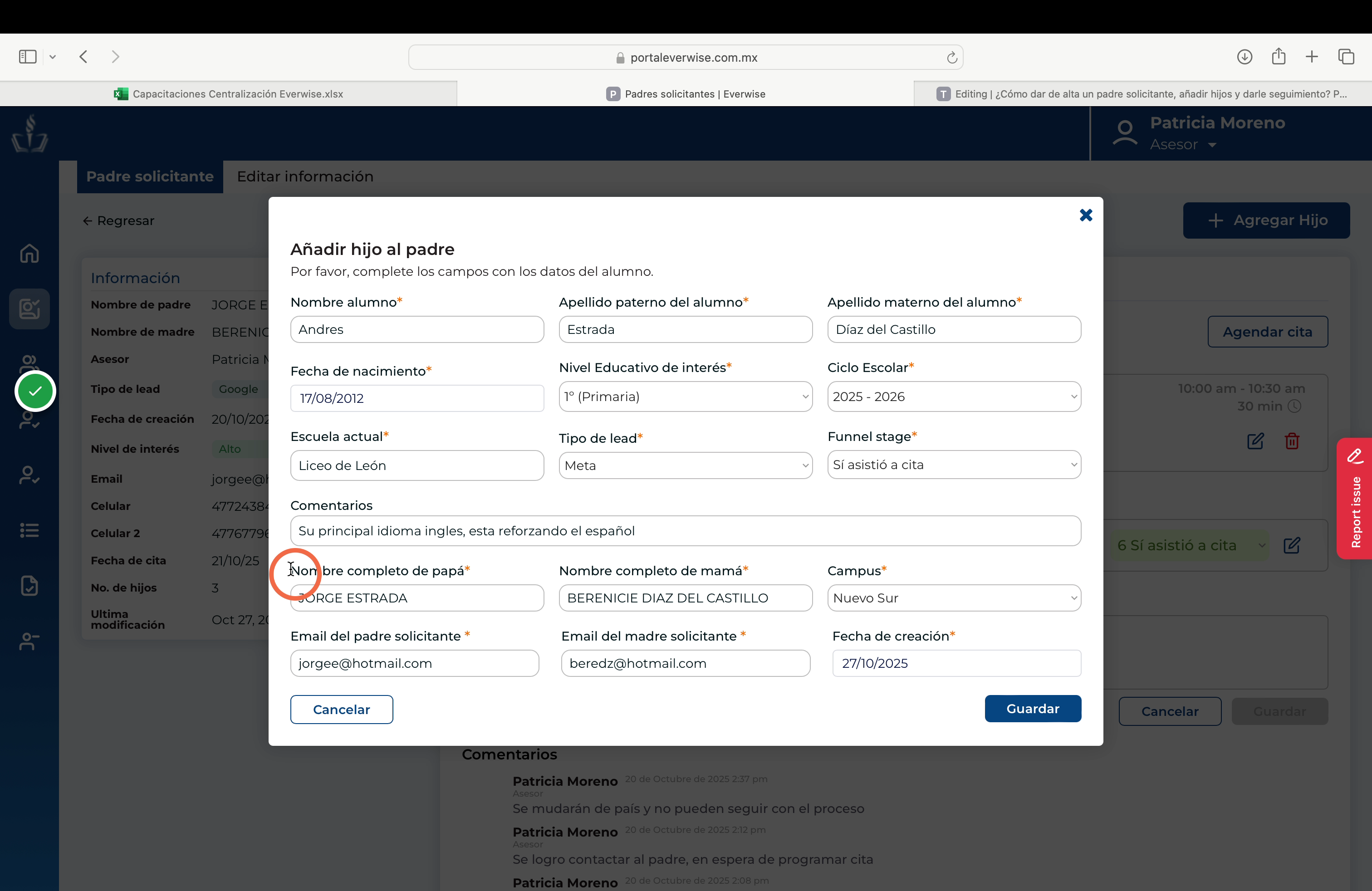The width and height of the screenshot is (1372, 891).
Task: Expand the Asesor user menu arrow
Action: click(1212, 145)
